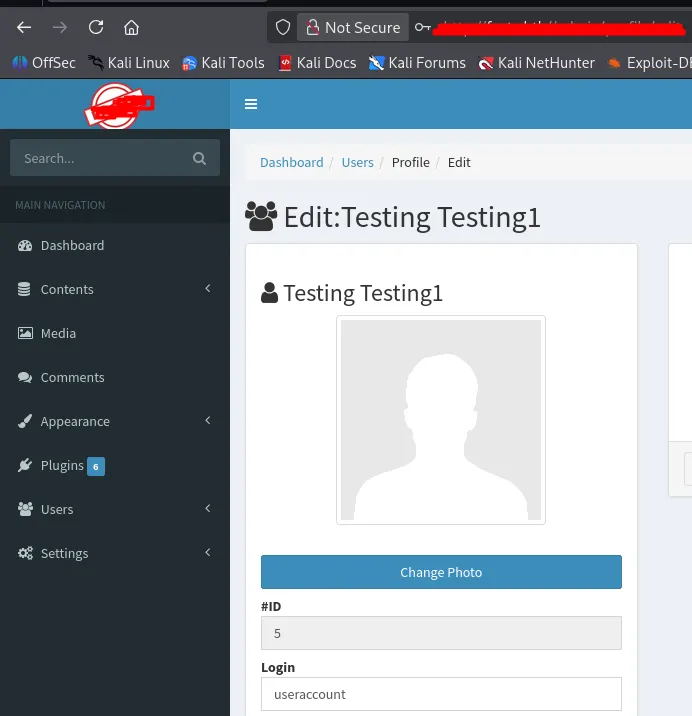The width and height of the screenshot is (692, 716).
Task: Click the Not Secure lock indicator
Action: point(353,27)
